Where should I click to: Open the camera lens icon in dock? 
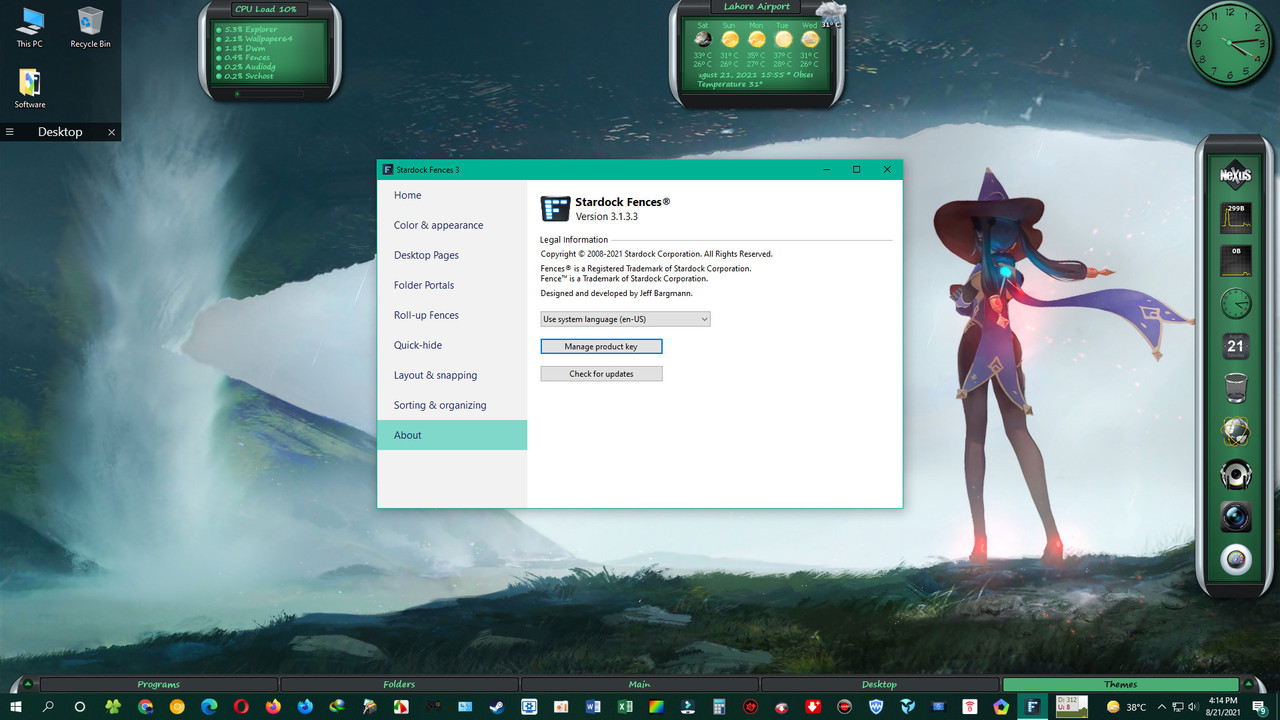point(1236,516)
